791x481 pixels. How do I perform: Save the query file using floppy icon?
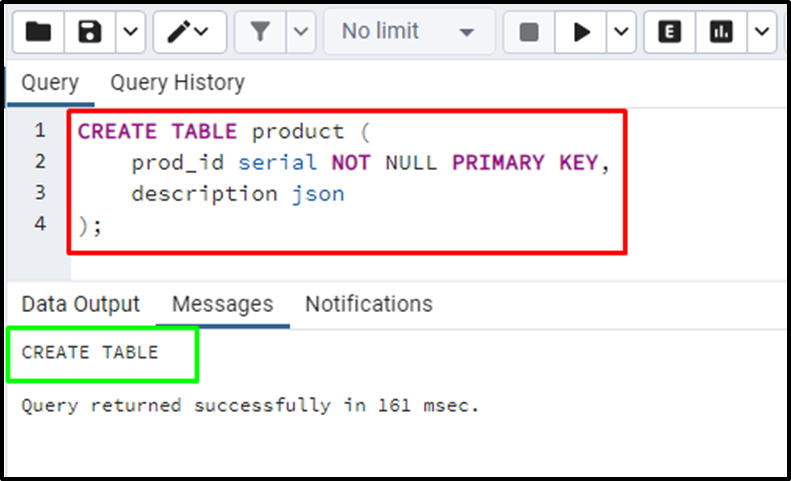[x=90, y=32]
